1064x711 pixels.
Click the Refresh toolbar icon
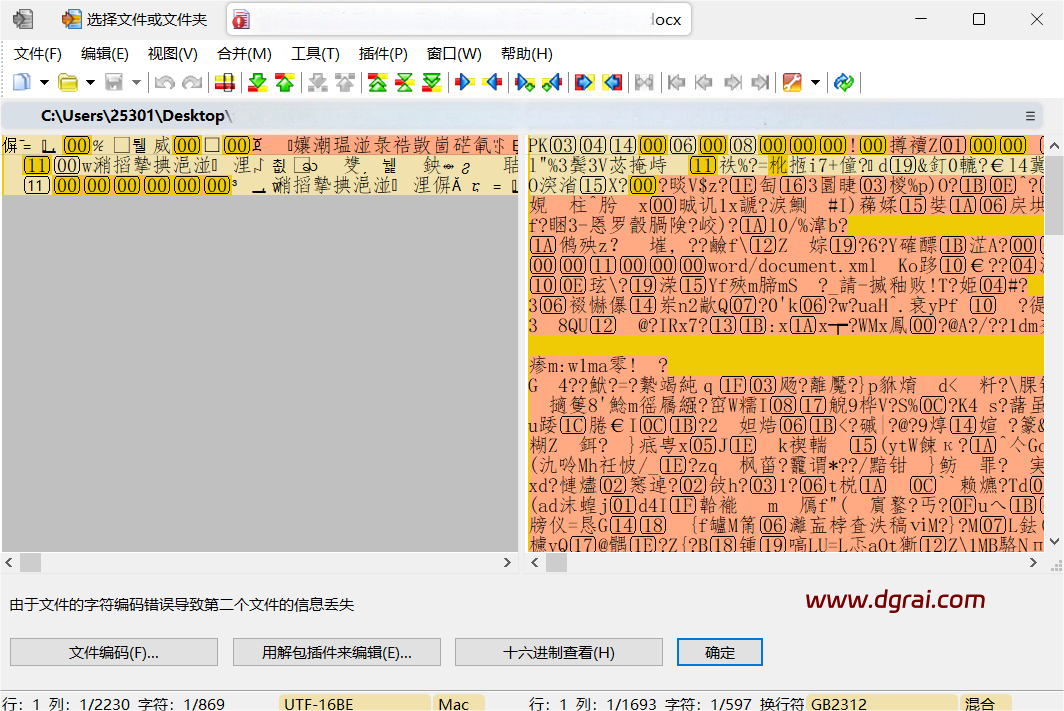click(844, 82)
